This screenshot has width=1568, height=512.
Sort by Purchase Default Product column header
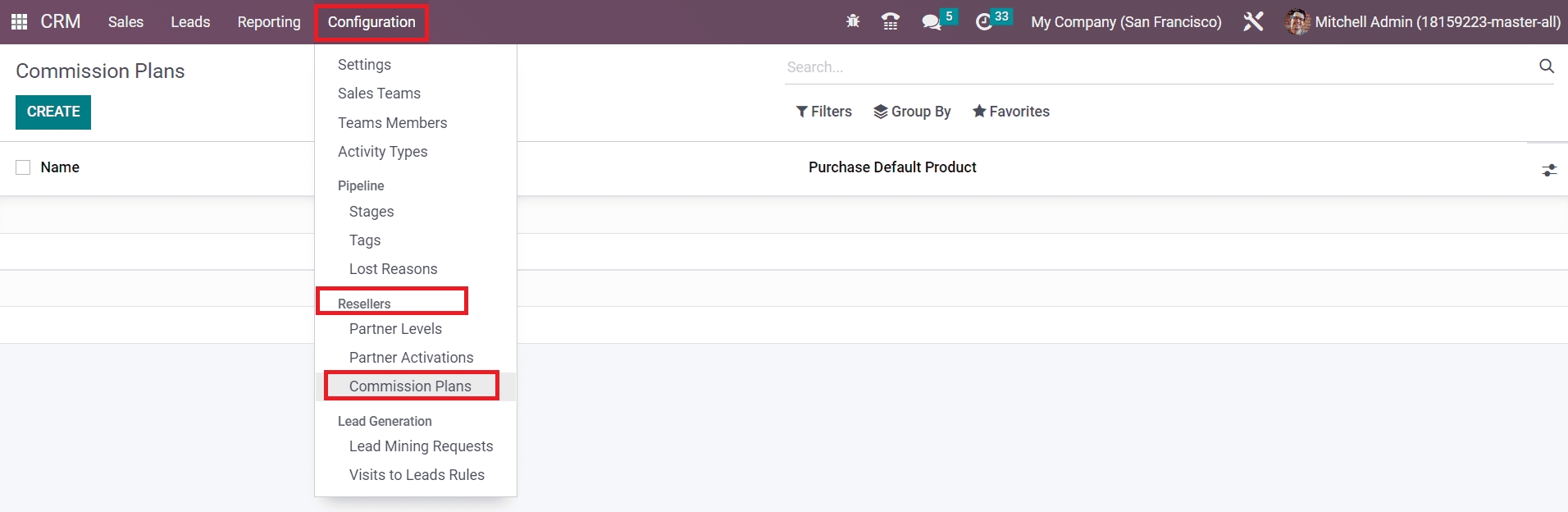click(x=892, y=167)
